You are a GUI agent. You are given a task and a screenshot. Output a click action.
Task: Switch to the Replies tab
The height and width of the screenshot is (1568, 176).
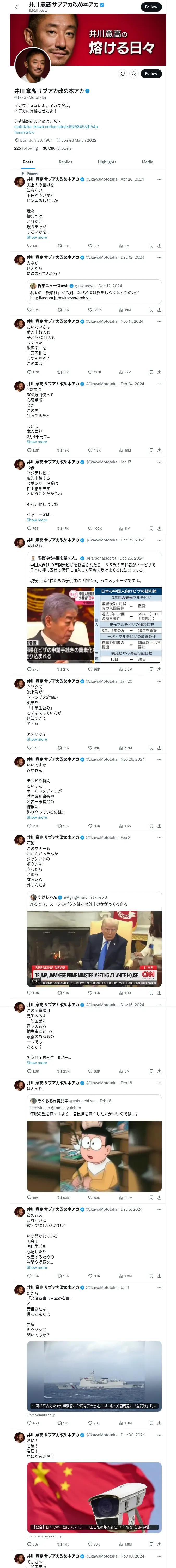coord(65,162)
